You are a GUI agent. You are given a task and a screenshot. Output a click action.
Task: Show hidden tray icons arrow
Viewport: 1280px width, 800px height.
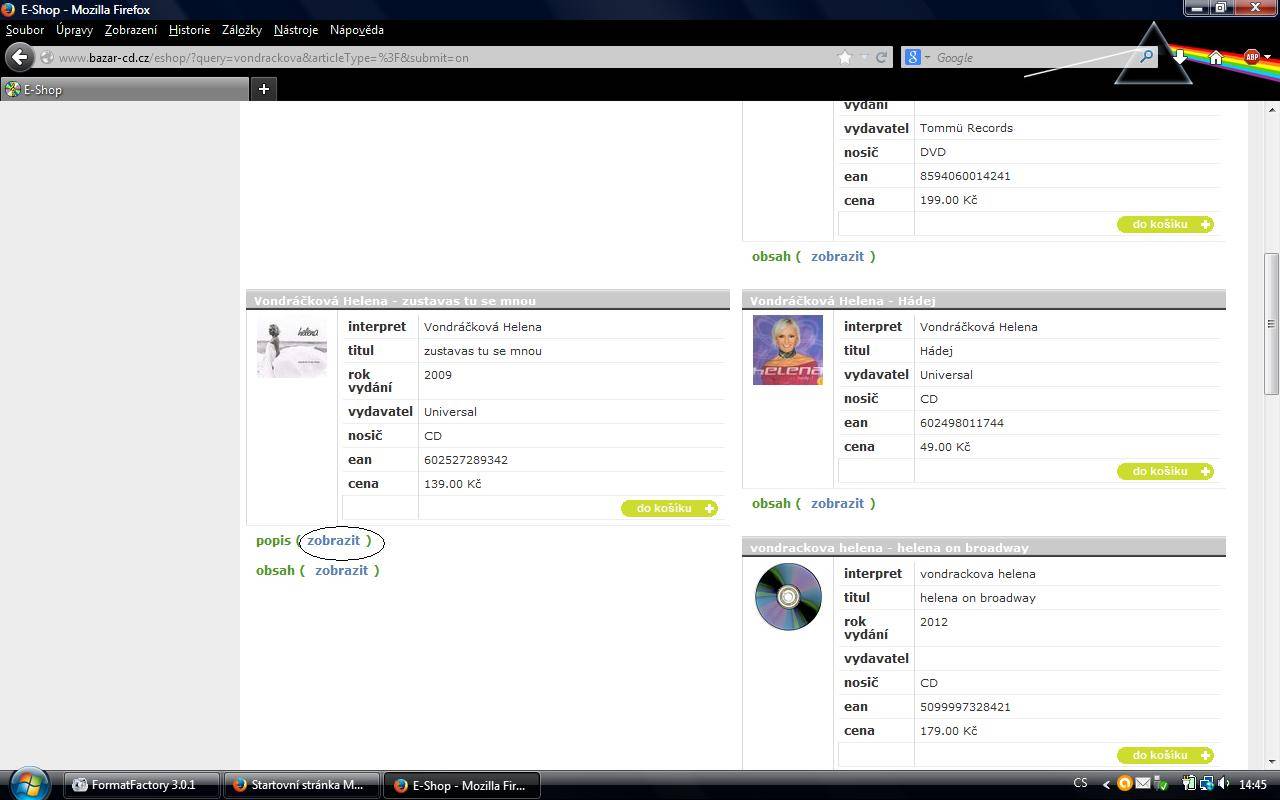coord(1106,784)
